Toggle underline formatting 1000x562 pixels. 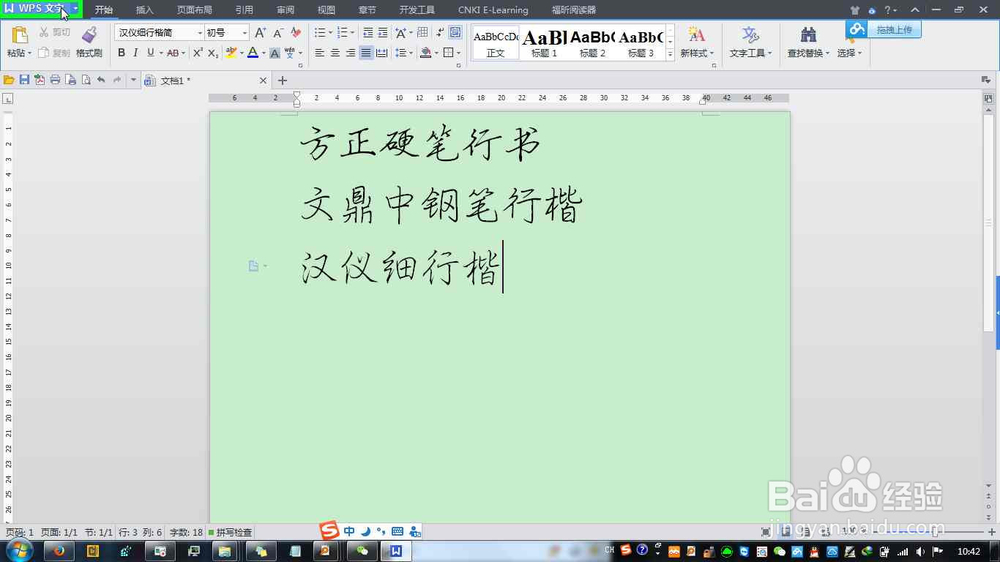click(151, 53)
